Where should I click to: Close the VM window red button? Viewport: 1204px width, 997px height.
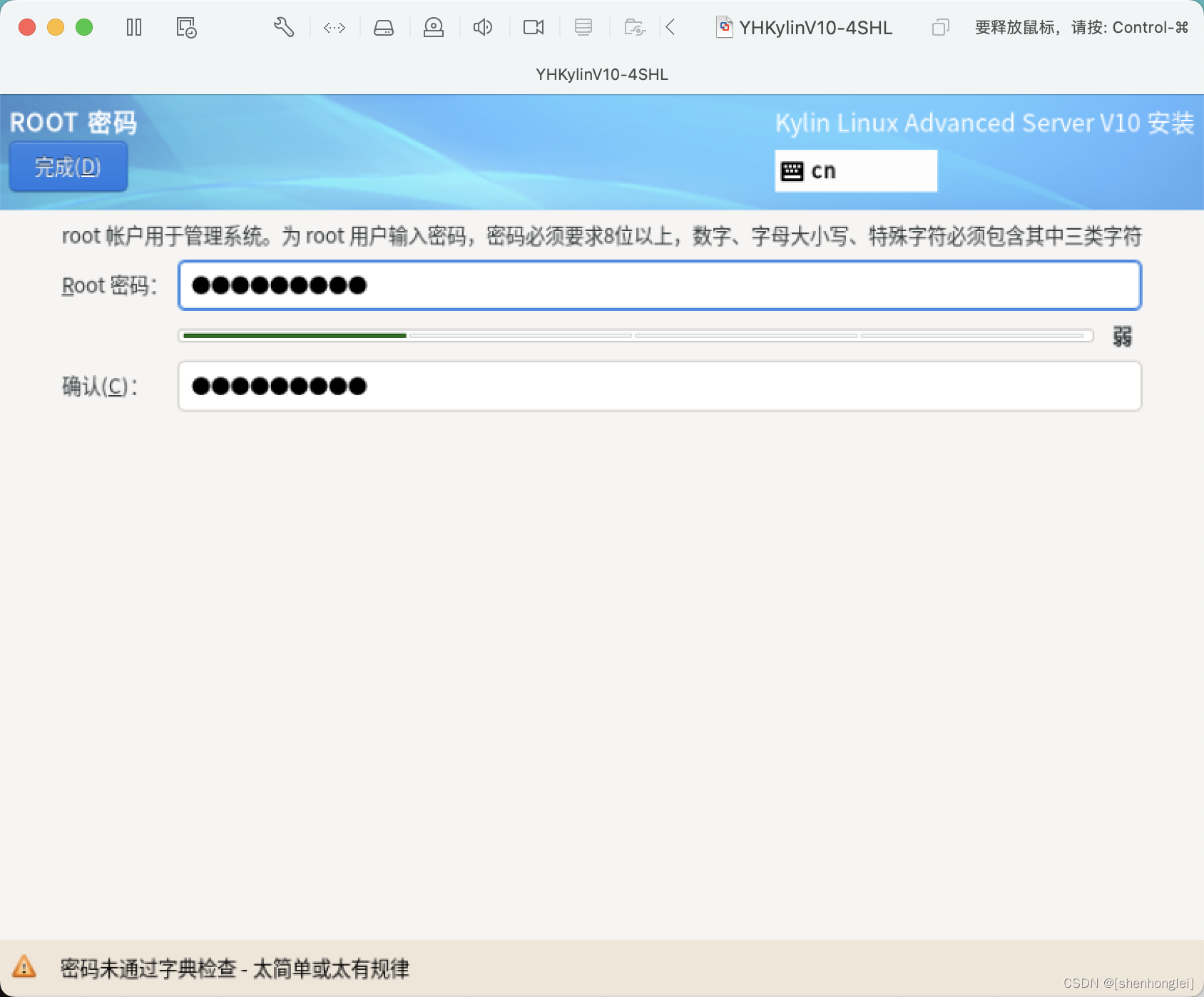(x=27, y=28)
